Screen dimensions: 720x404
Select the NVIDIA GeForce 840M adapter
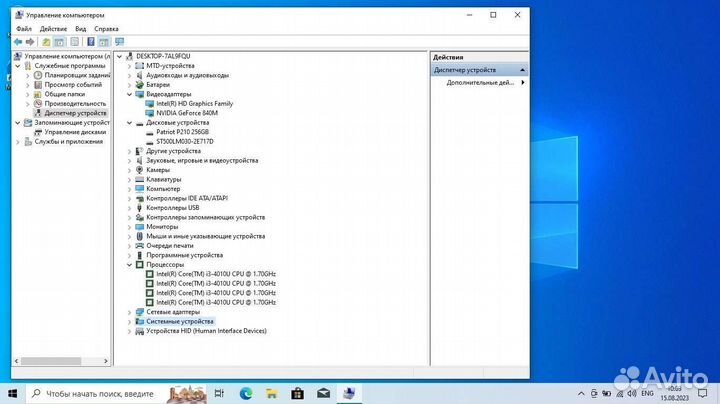187,113
